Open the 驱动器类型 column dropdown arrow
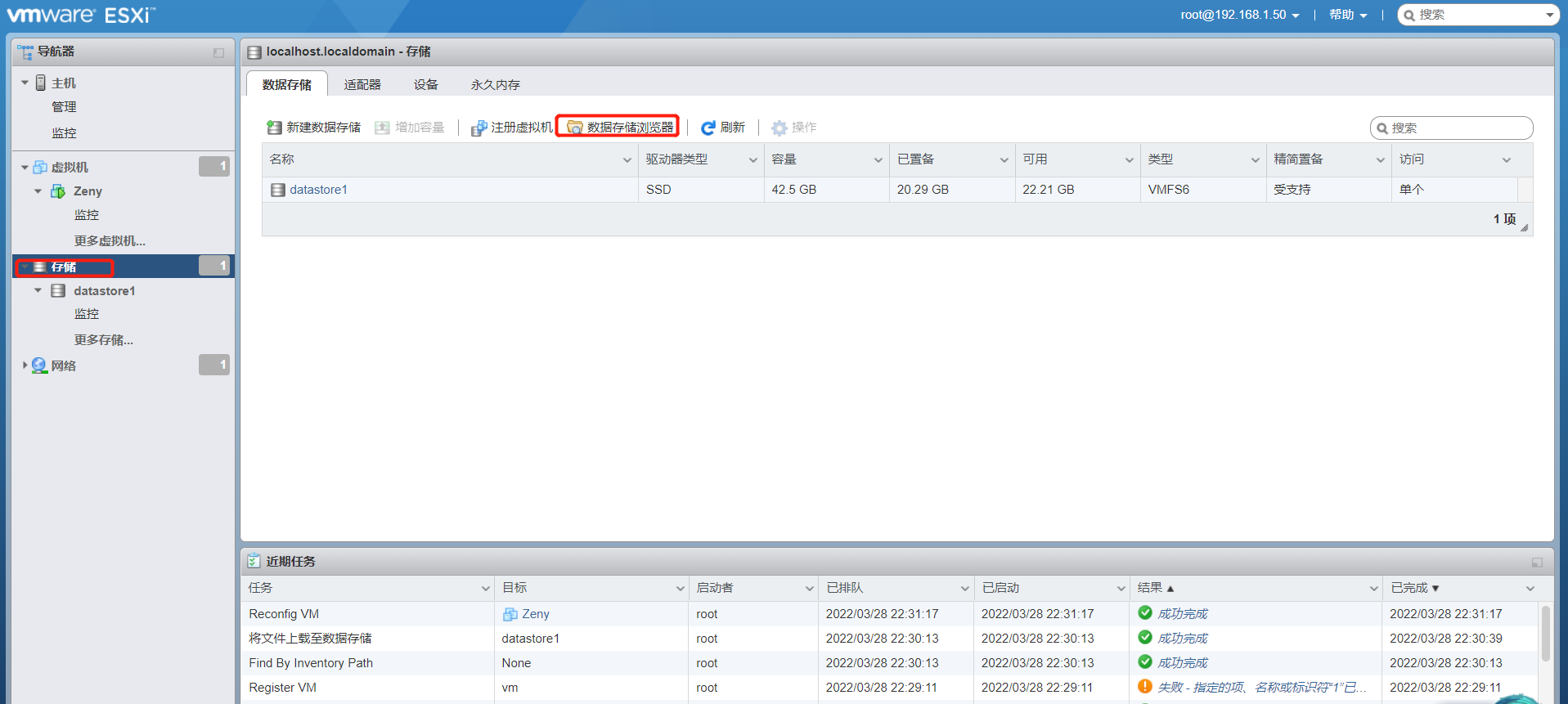This screenshot has width=1568, height=704. tap(753, 160)
